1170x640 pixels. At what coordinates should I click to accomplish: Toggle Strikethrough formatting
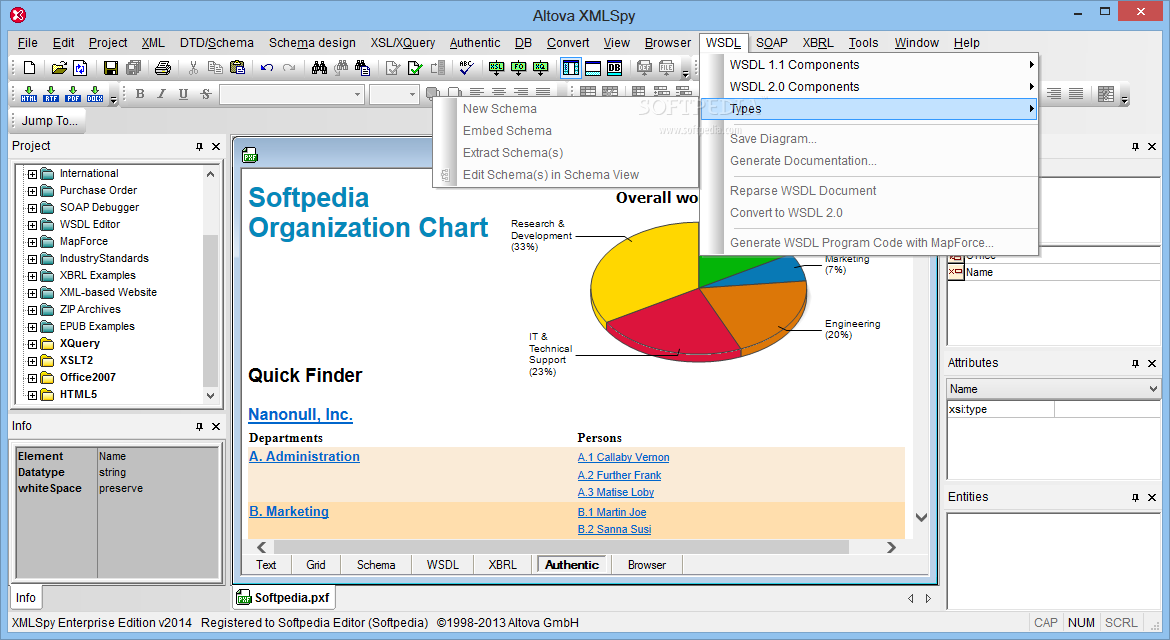[x=206, y=94]
